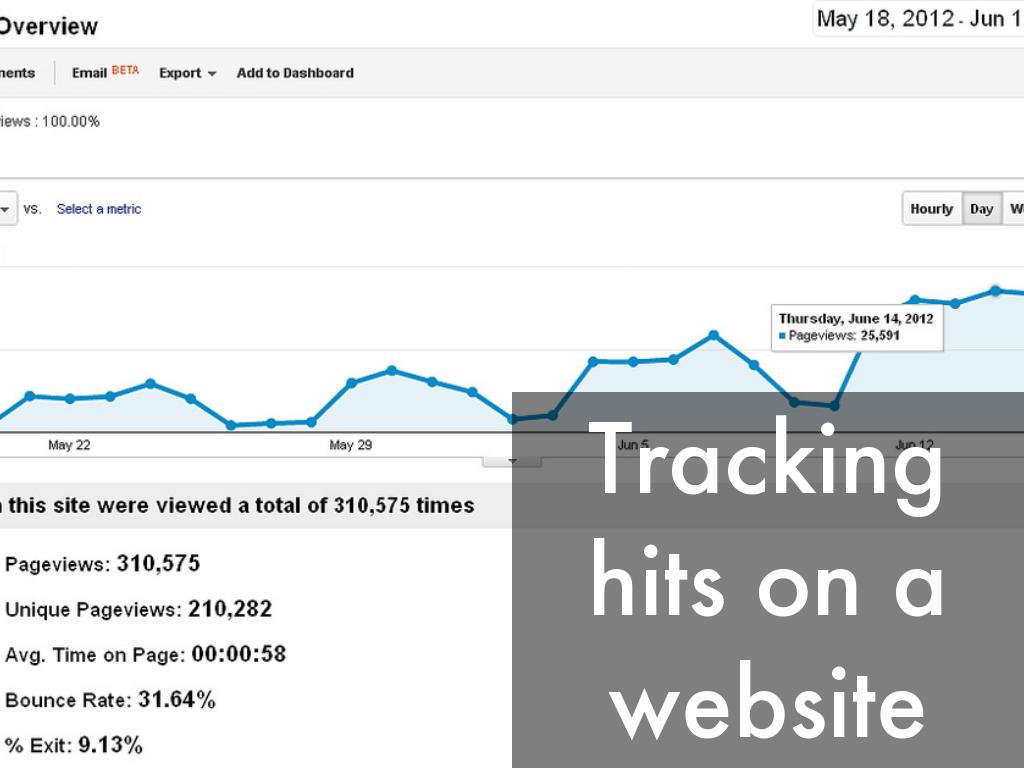Click the 'Tracking hits on a website' caption
The image size is (1024, 768).
767,580
